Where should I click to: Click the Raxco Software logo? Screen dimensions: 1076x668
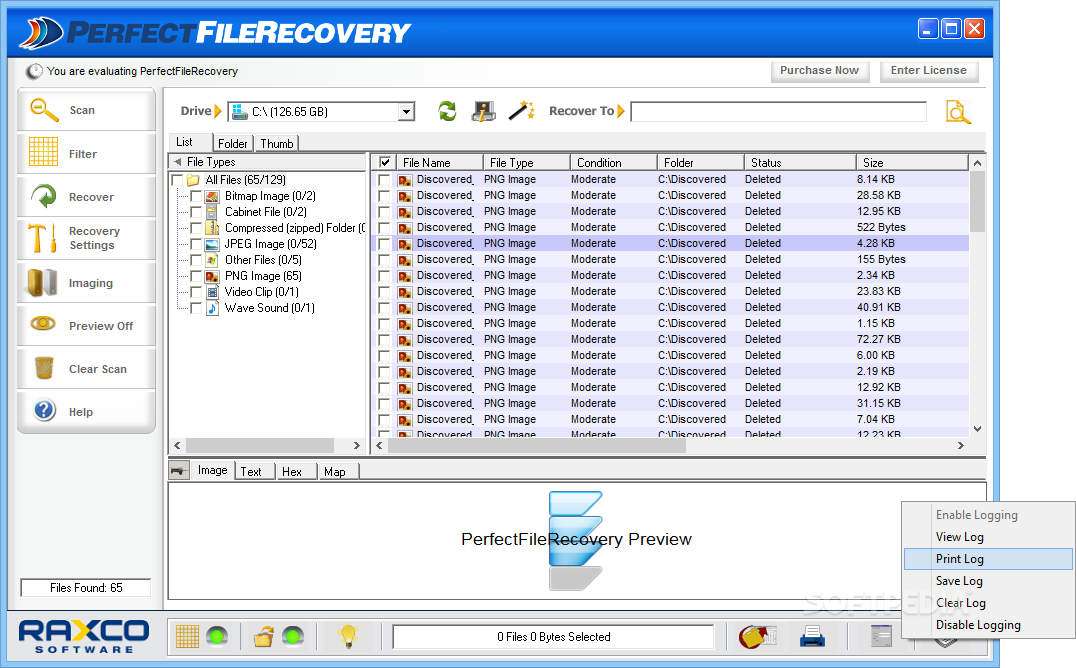click(84, 636)
